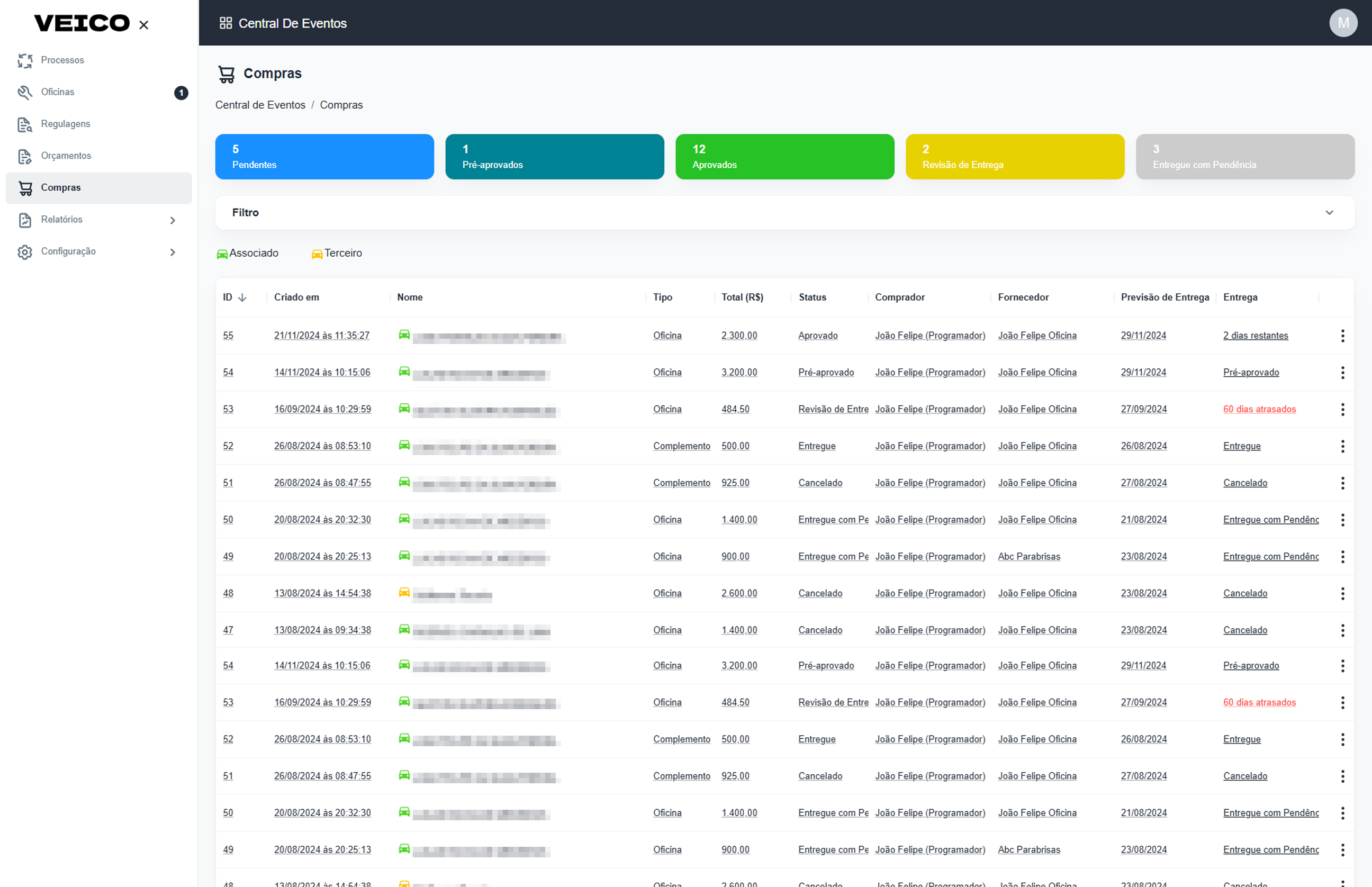Click the Oficinas notification badge
Screen dimensions: 1372x887
181,93
